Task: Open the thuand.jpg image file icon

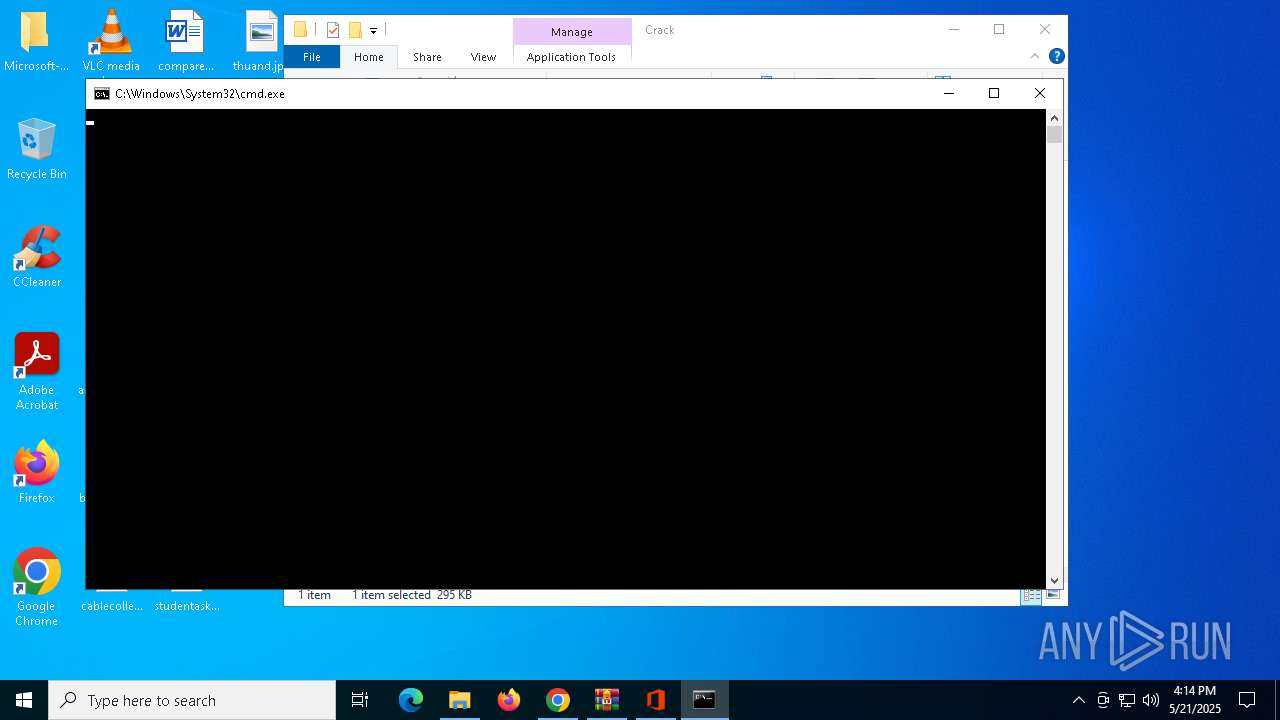Action: 260,41
